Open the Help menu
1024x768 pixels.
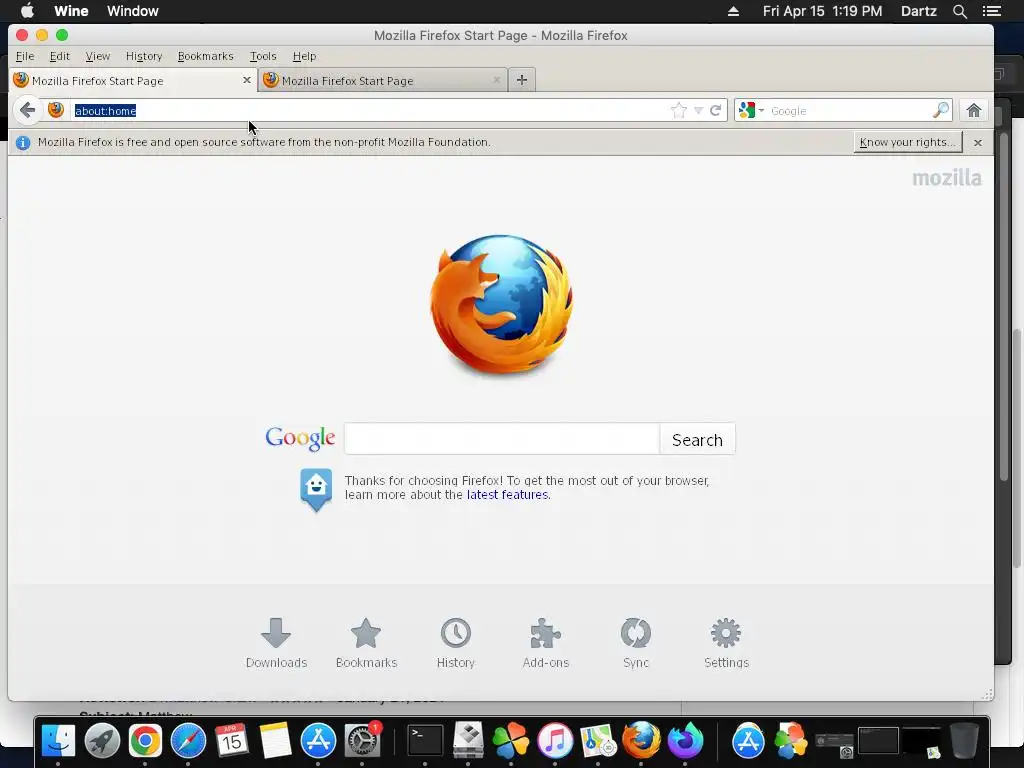pyautogui.click(x=304, y=56)
